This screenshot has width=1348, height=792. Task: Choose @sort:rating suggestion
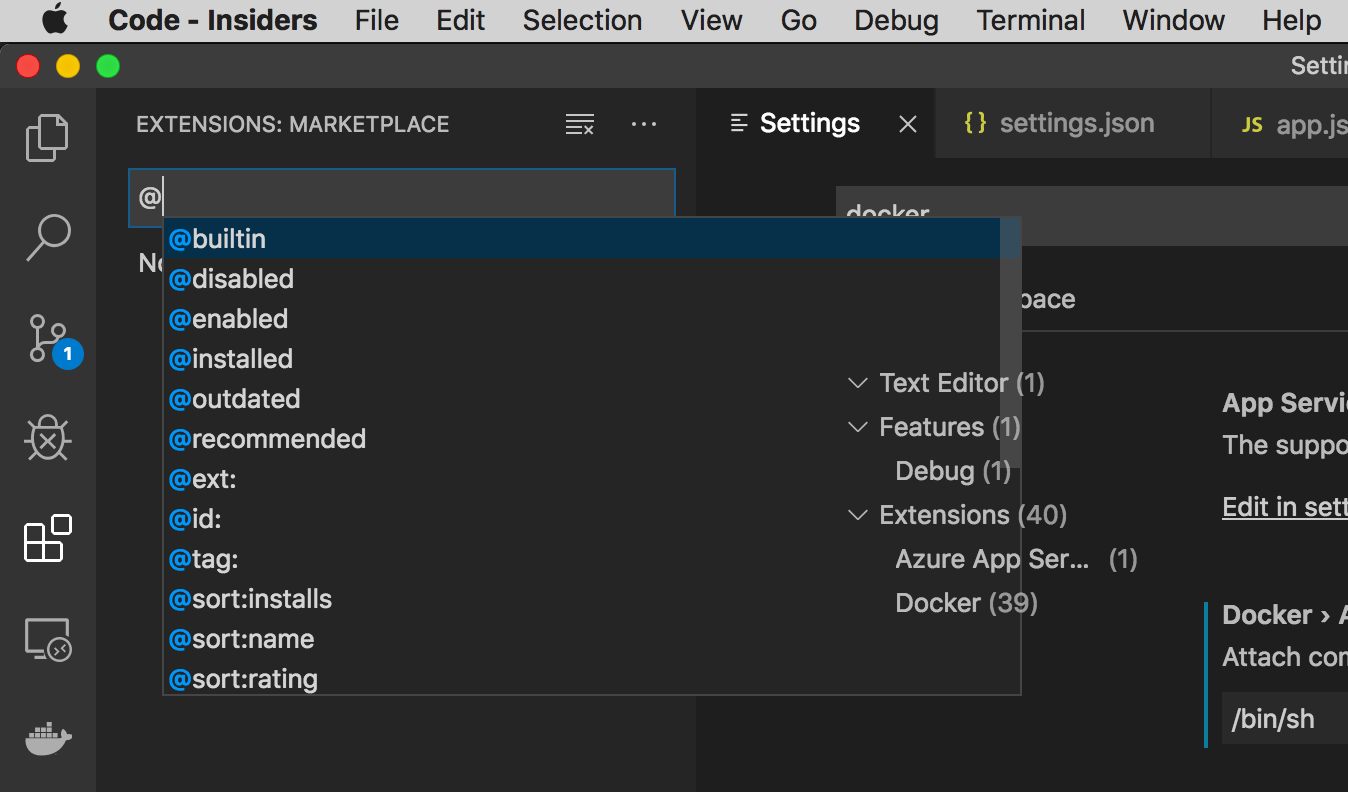pos(591,677)
